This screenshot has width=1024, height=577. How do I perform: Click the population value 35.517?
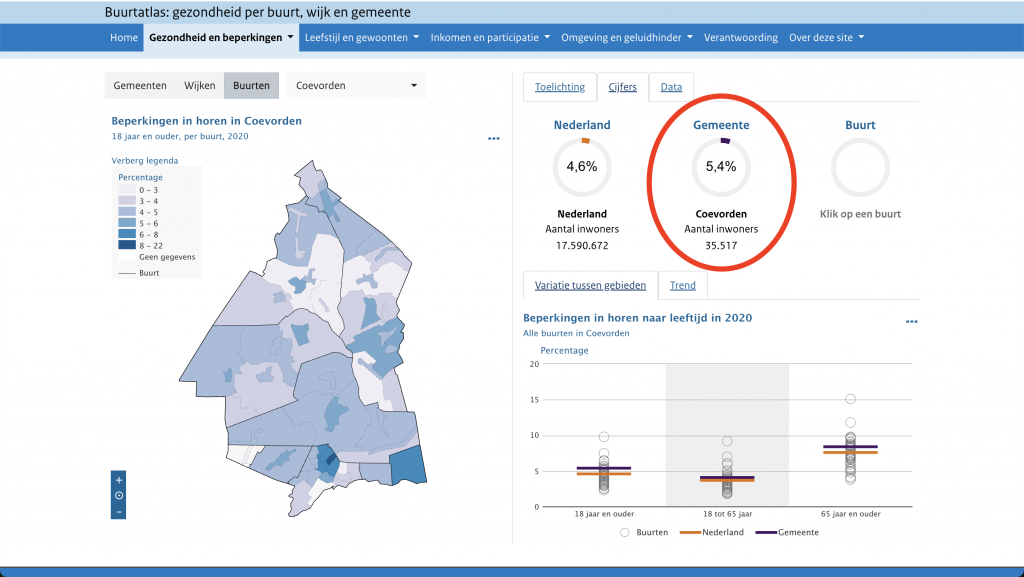[x=721, y=246]
